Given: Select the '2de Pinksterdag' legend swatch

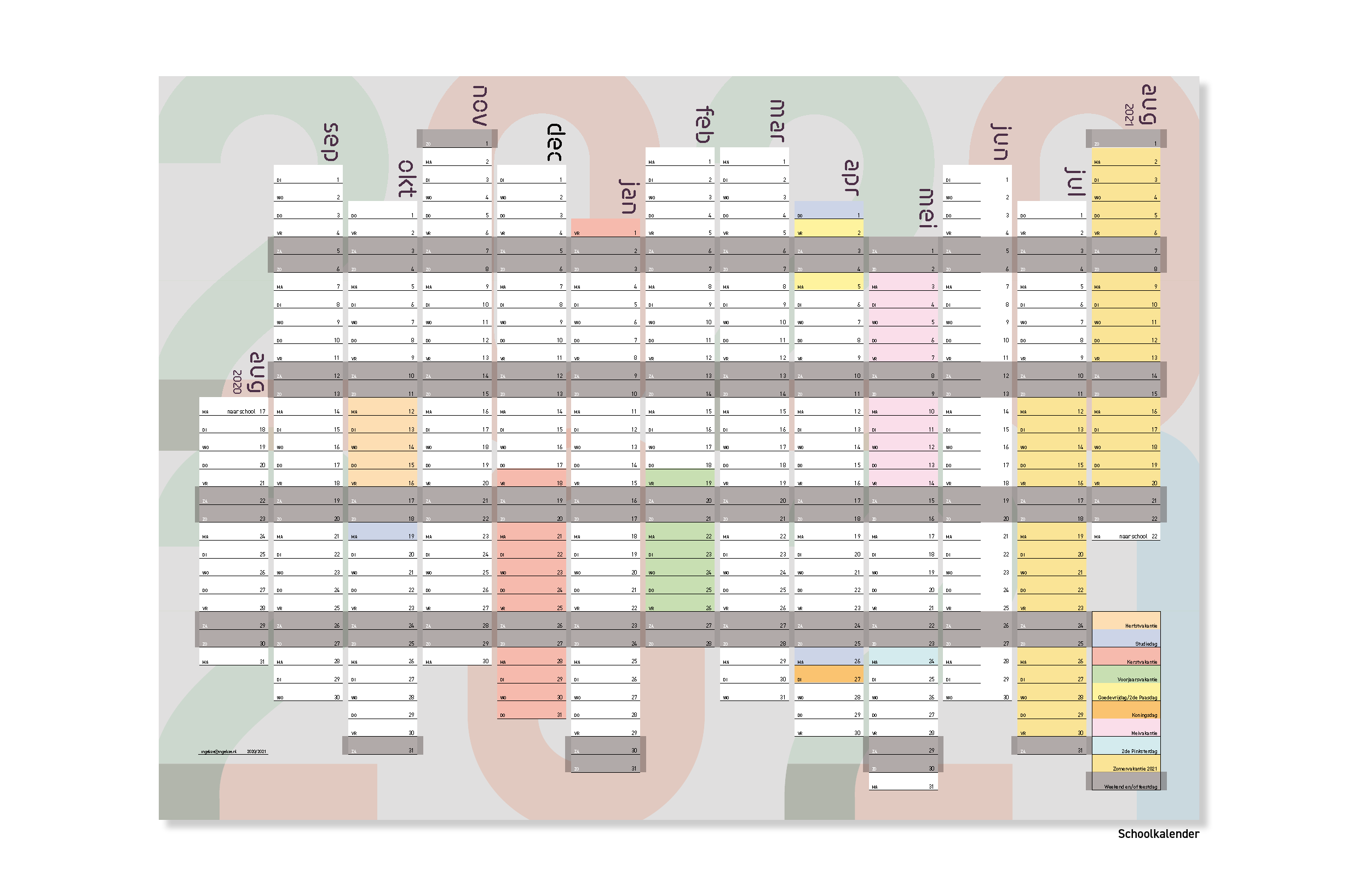Looking at the screenshot, I should [1125, 746].
